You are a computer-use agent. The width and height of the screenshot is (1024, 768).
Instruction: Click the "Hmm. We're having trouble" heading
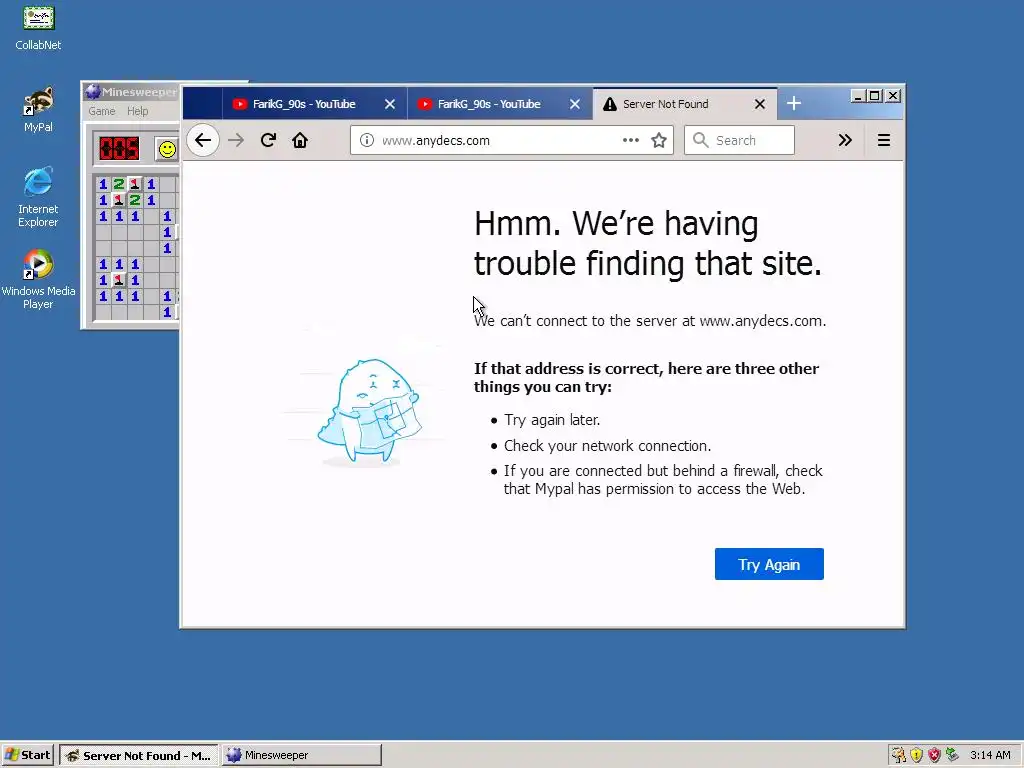tap(648, 243)
